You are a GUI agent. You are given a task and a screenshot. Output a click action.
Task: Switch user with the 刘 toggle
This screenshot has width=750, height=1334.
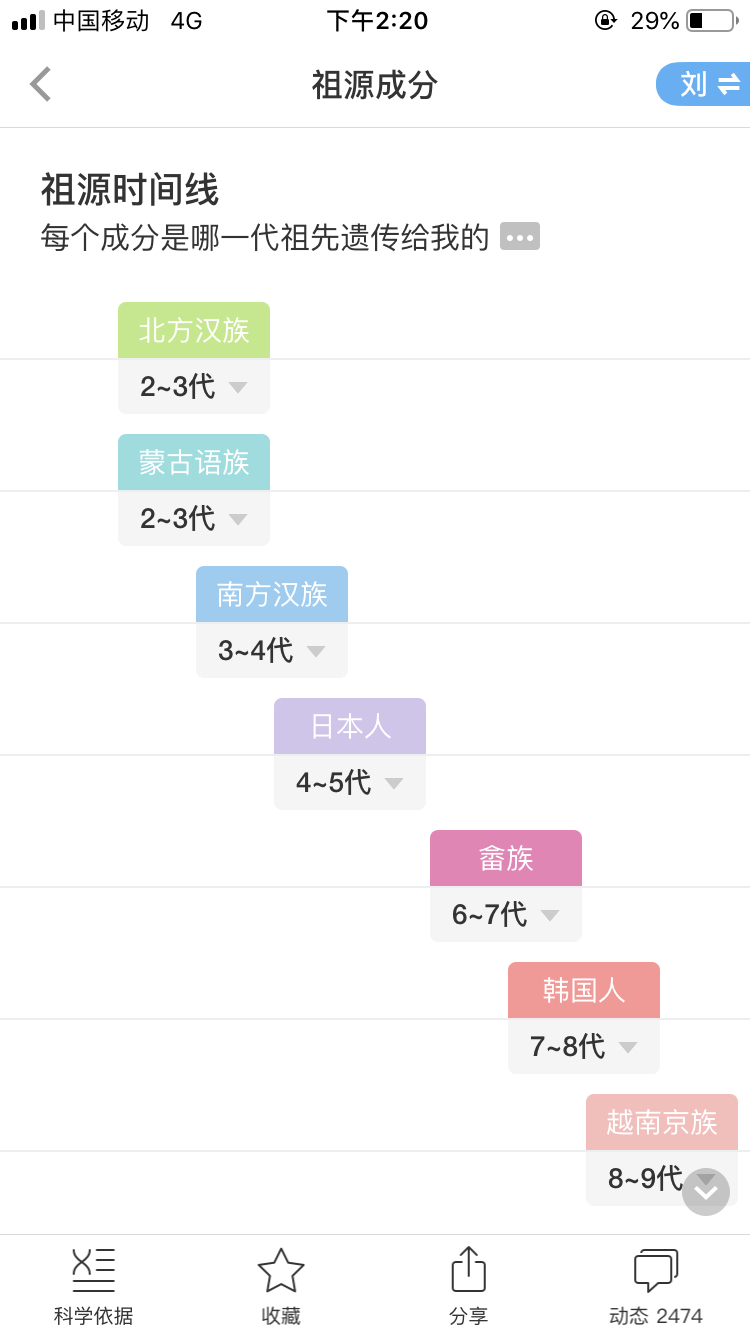click(703, 84)
